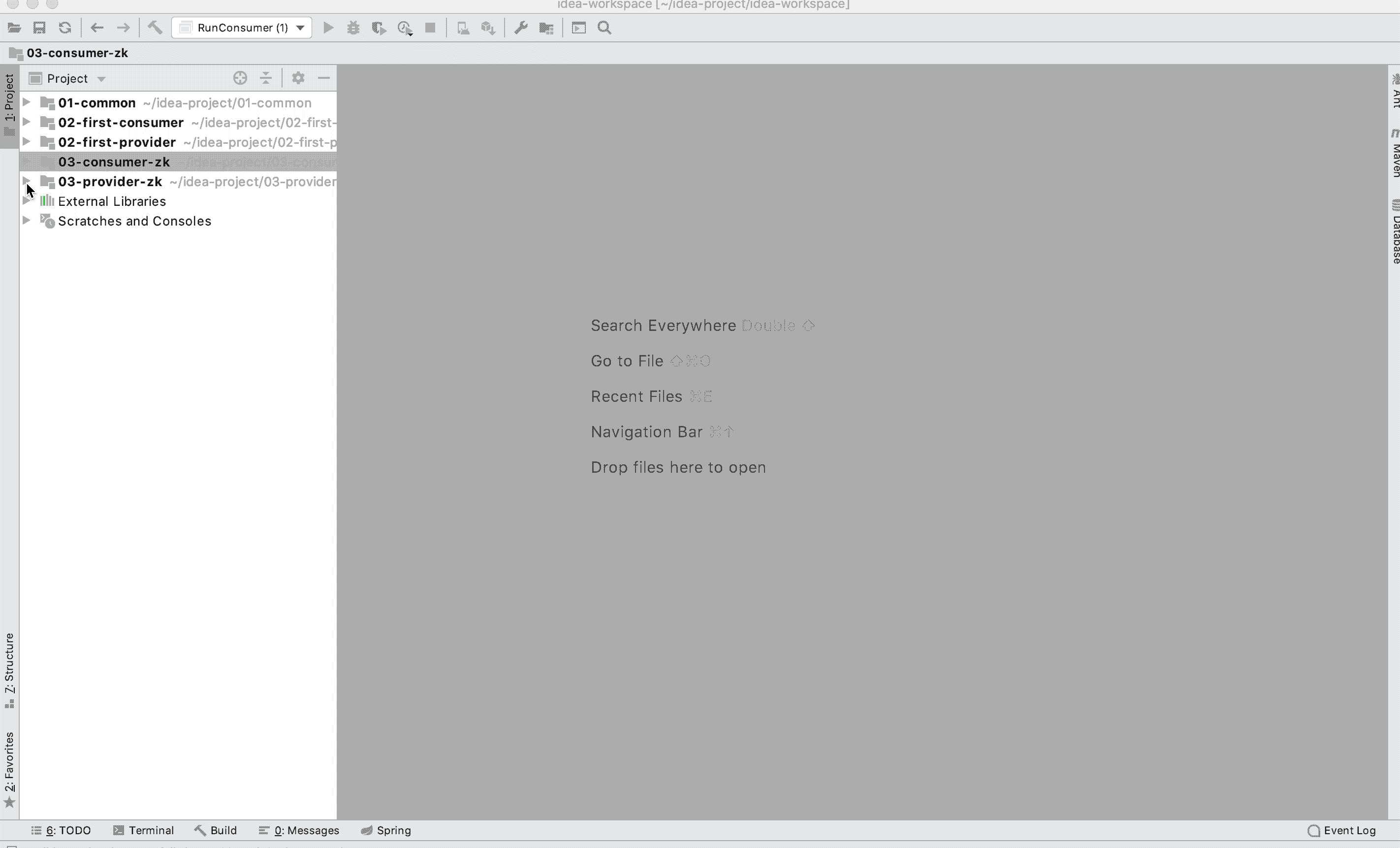This screenshot has width=1400, height=848.
Task: Toggle the Collapse All icon in Project panel
Action: (x=266, y=78)
